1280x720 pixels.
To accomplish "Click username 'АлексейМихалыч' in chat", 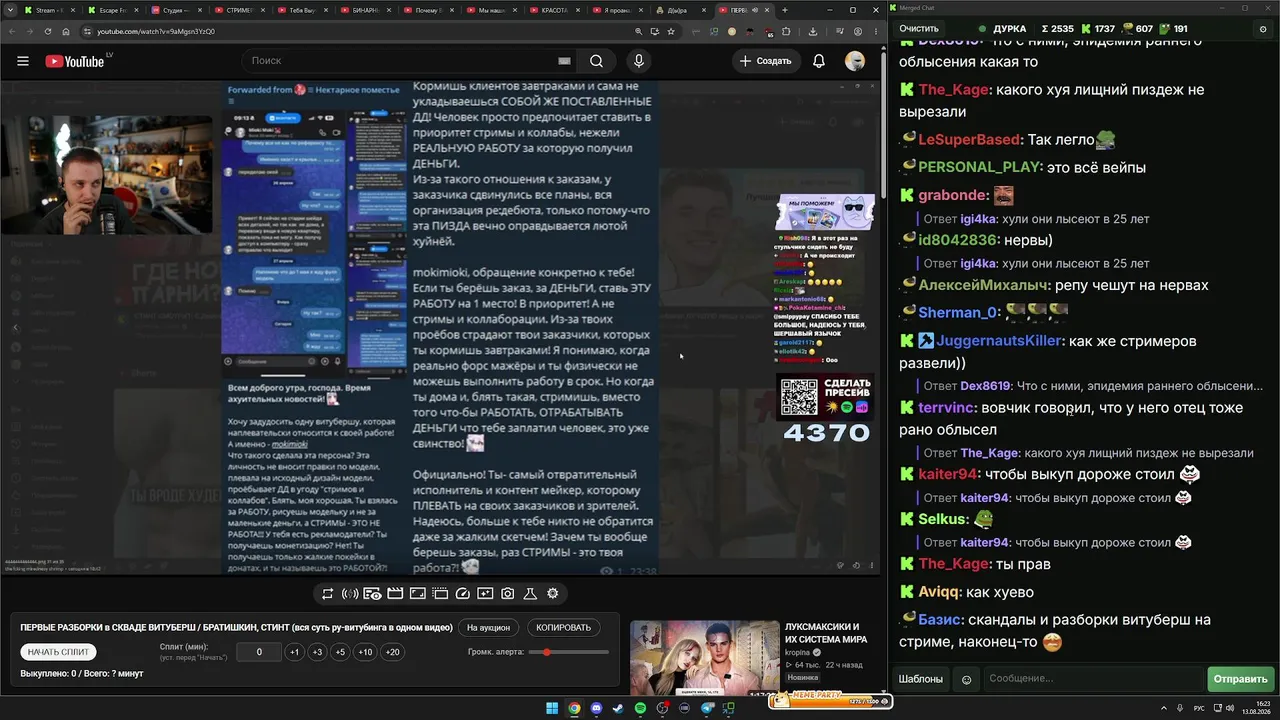I will [984, 285].
